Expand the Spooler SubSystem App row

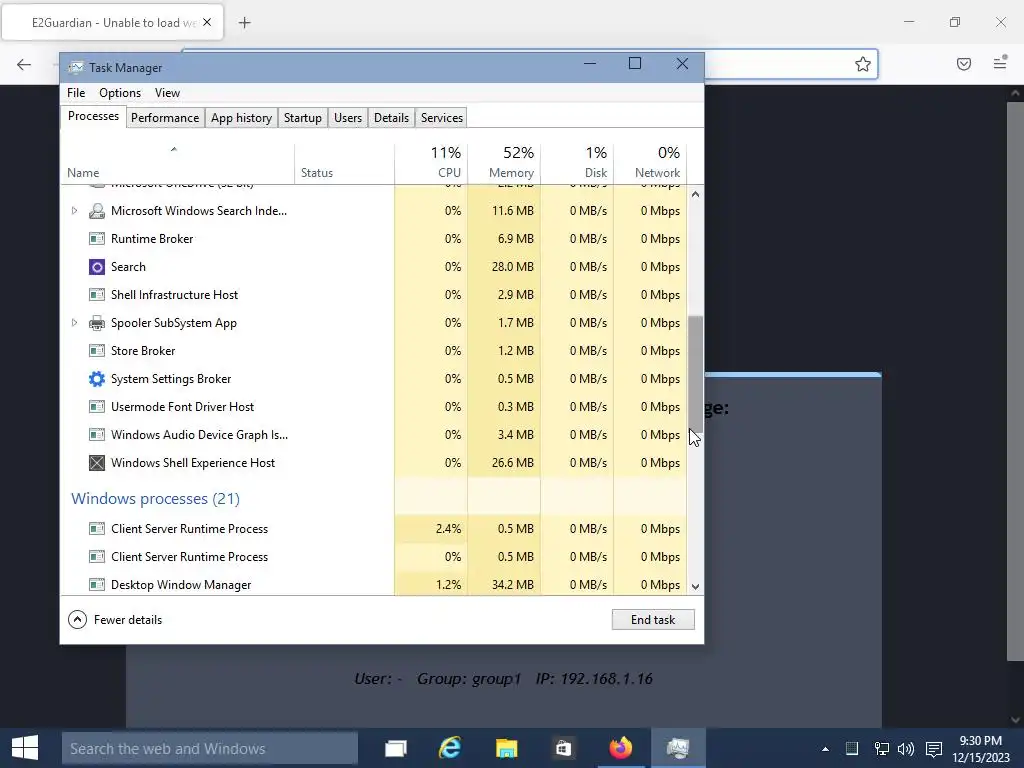74,323
